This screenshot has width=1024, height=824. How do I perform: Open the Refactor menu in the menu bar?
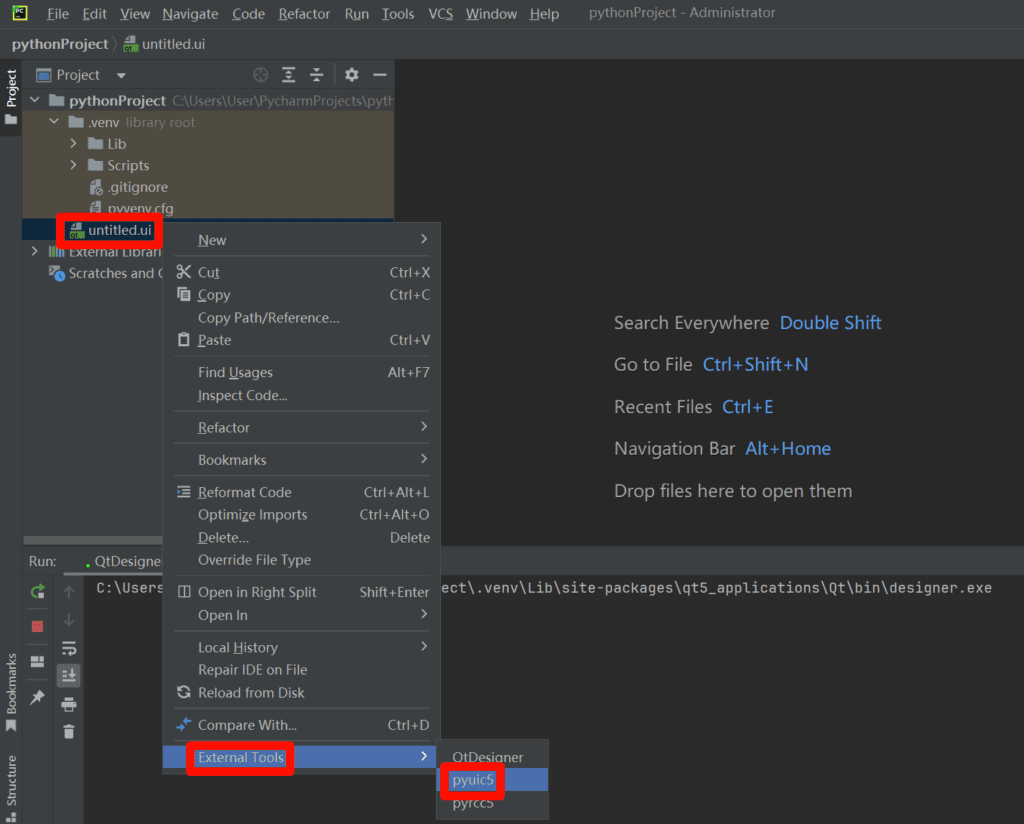[x=304, y=14]
